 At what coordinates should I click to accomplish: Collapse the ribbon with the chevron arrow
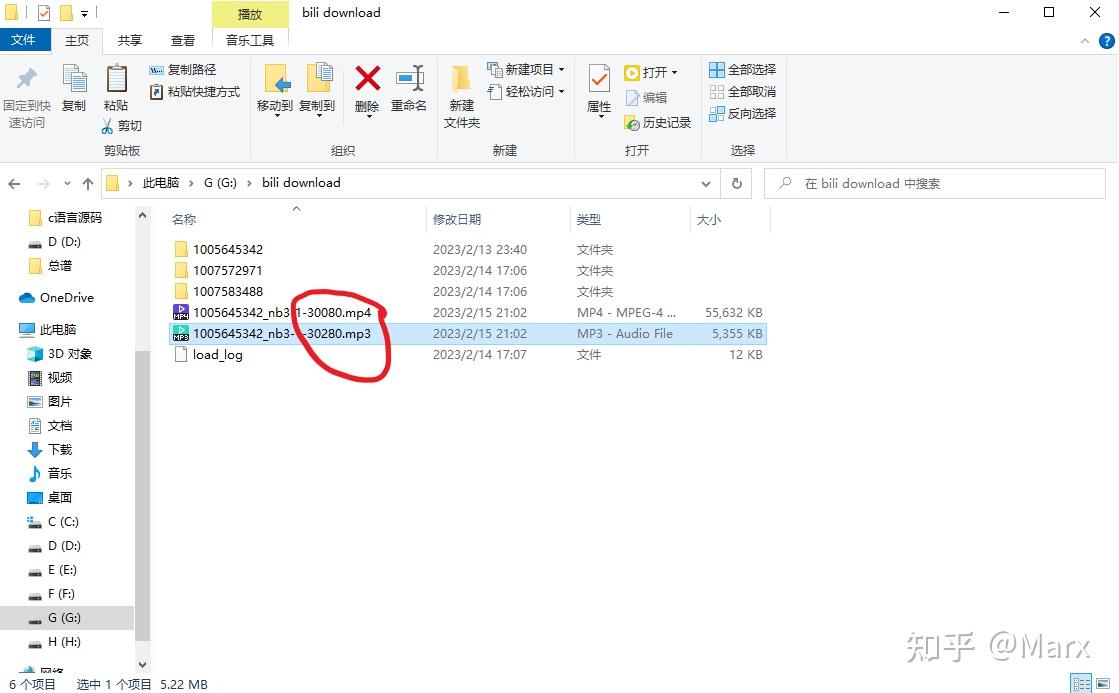[1085, 41]
